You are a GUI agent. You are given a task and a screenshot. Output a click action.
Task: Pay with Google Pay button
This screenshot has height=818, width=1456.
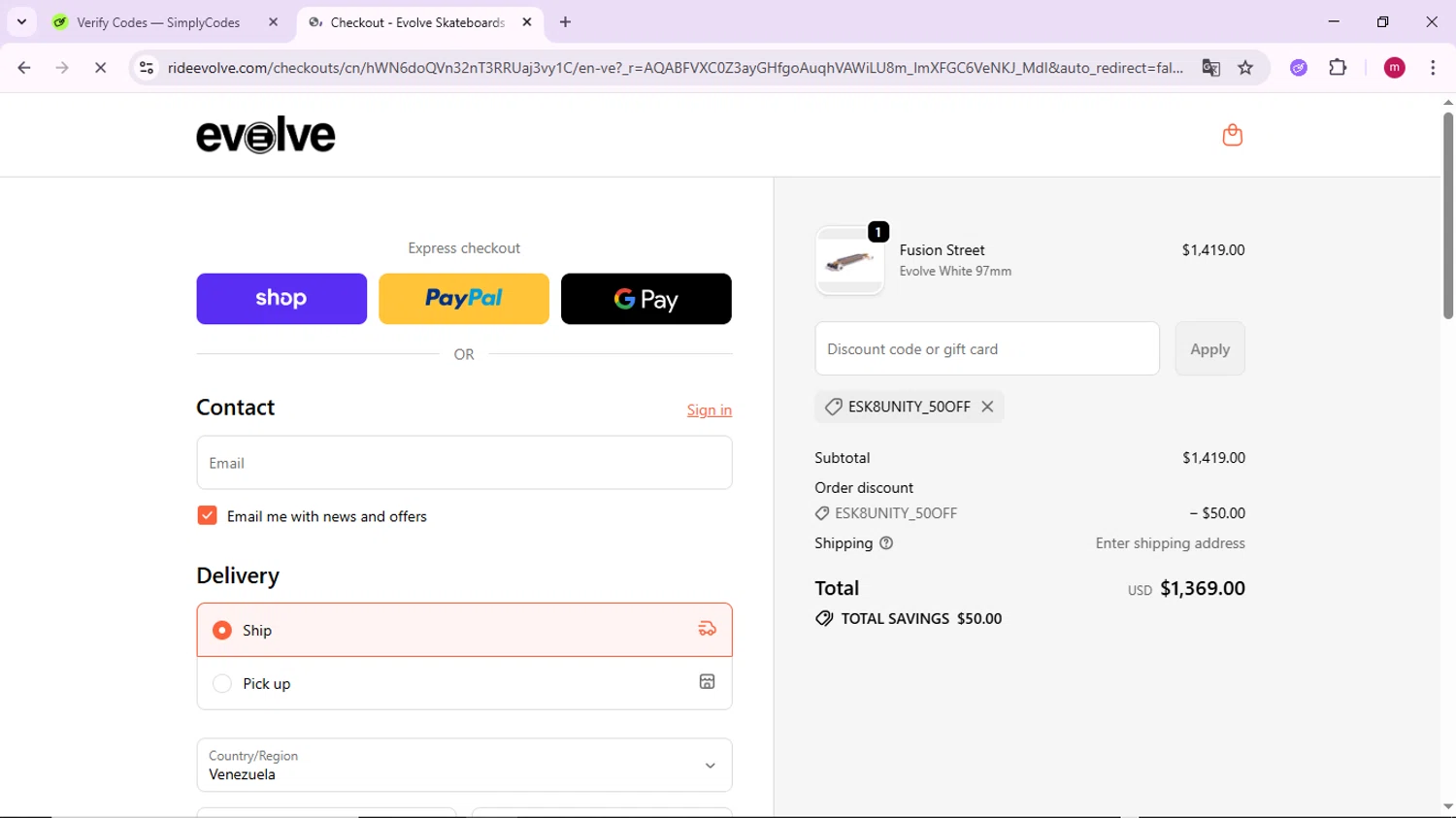point(646,299)
